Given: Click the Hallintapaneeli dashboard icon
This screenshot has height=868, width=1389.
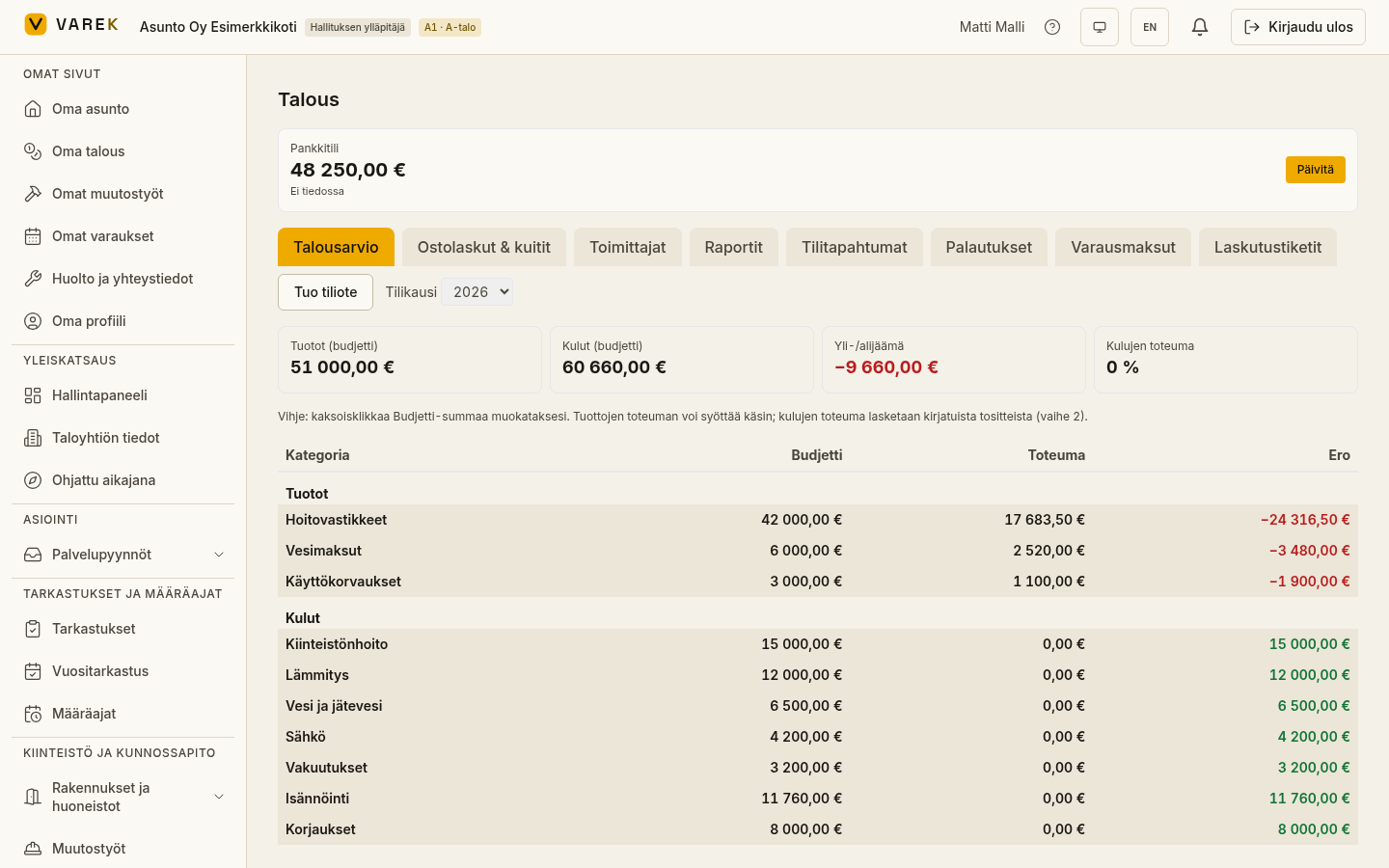Looking at the screenshot, I should point(33,395).
